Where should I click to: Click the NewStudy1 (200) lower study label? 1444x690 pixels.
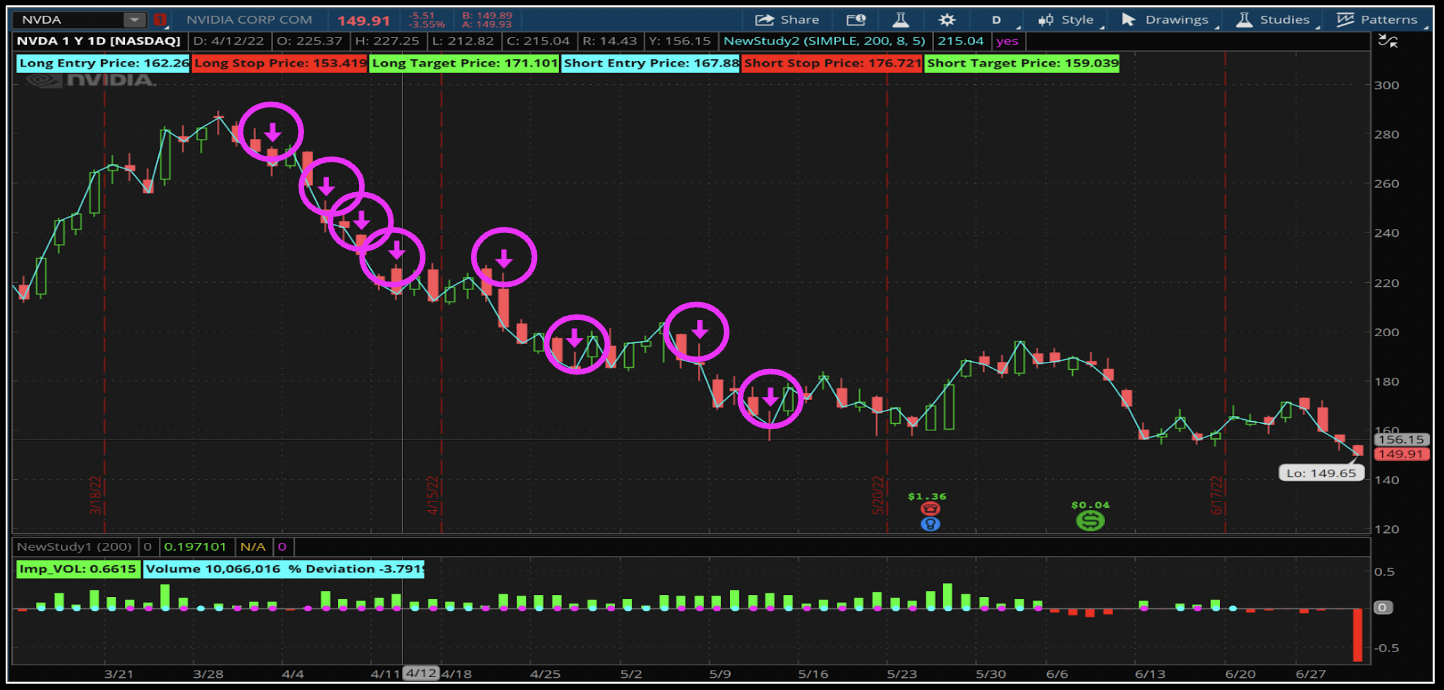(73, 547)
